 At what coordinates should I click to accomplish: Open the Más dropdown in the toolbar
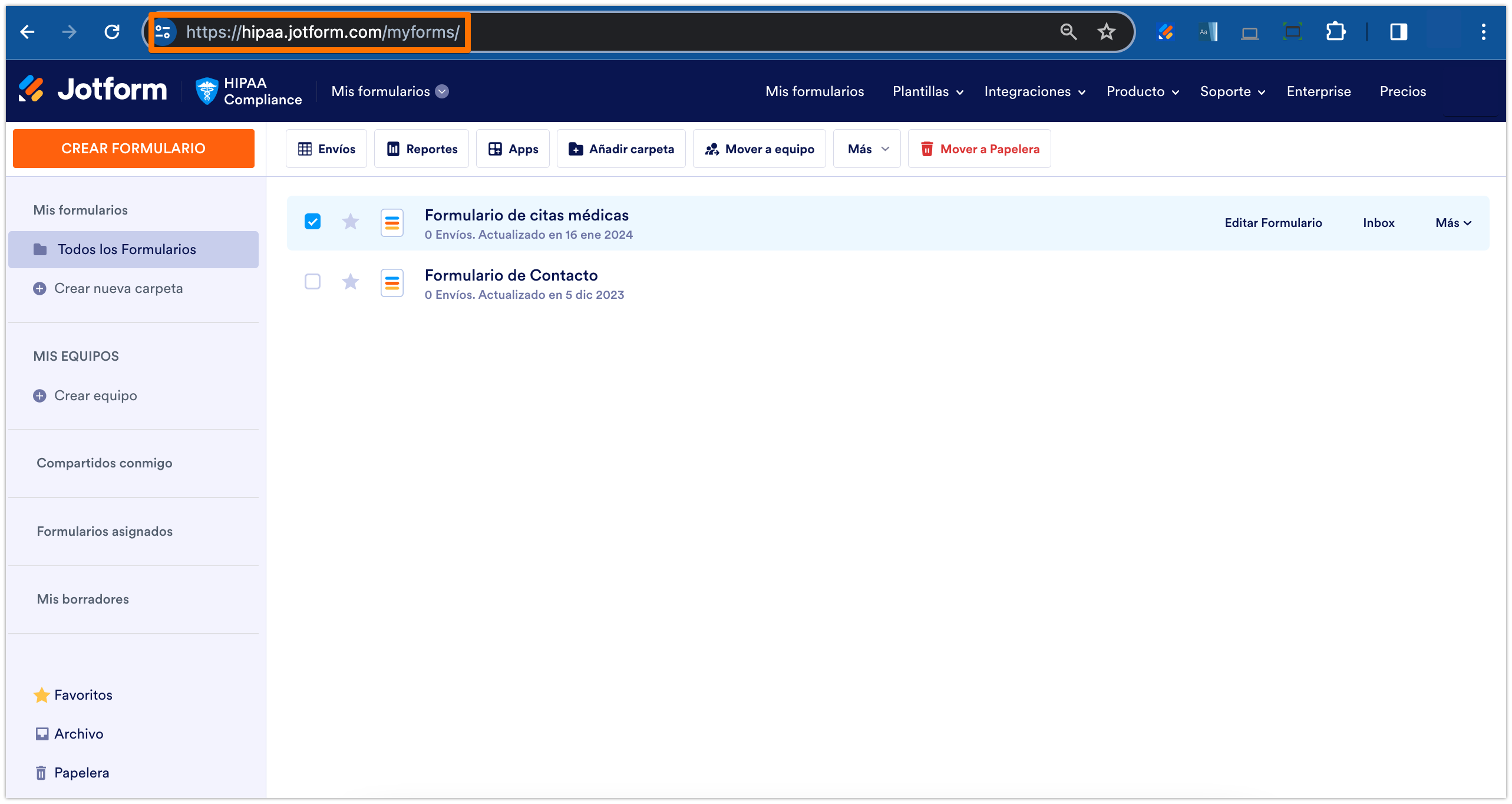867,149
